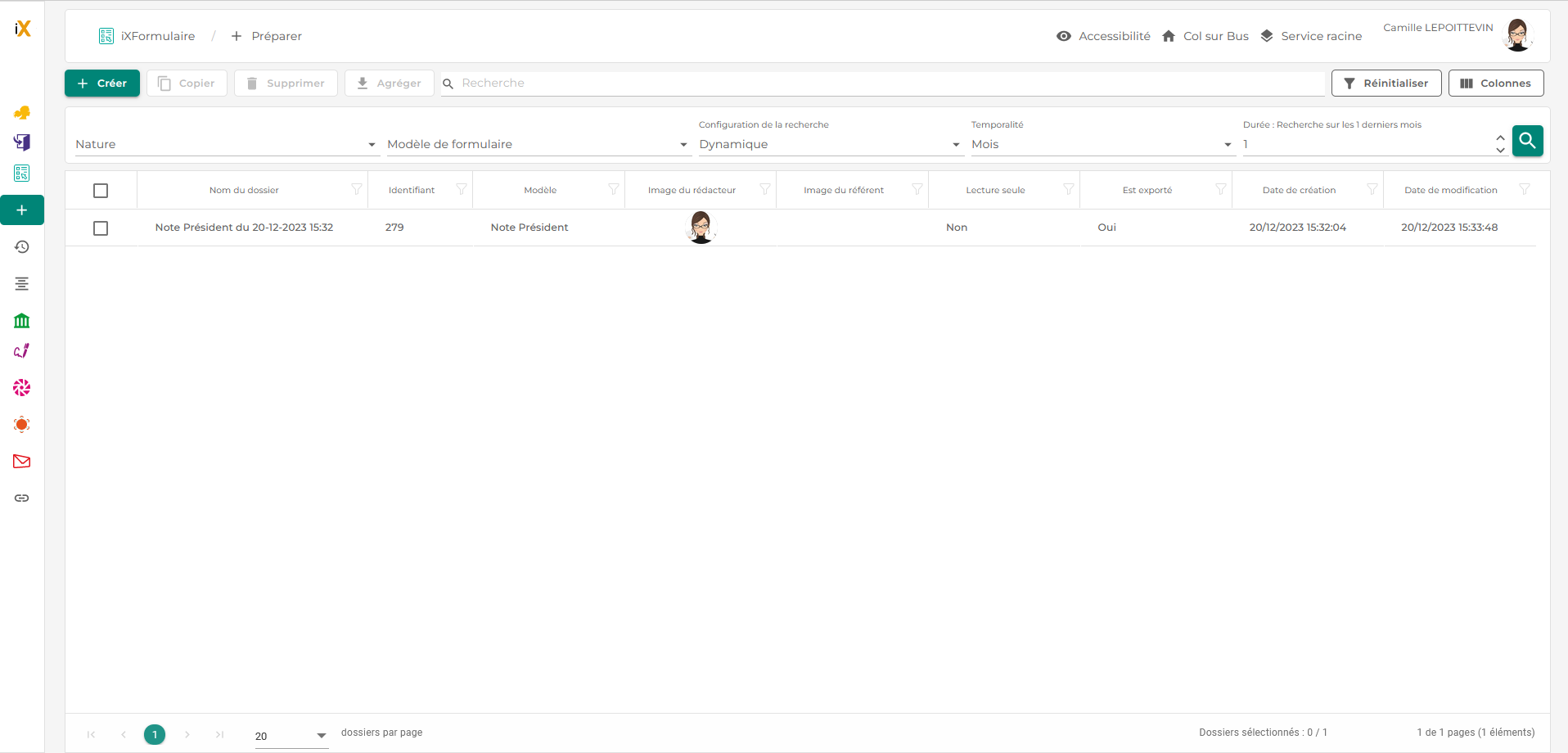Open the Service racine selector

[1311, 36]
